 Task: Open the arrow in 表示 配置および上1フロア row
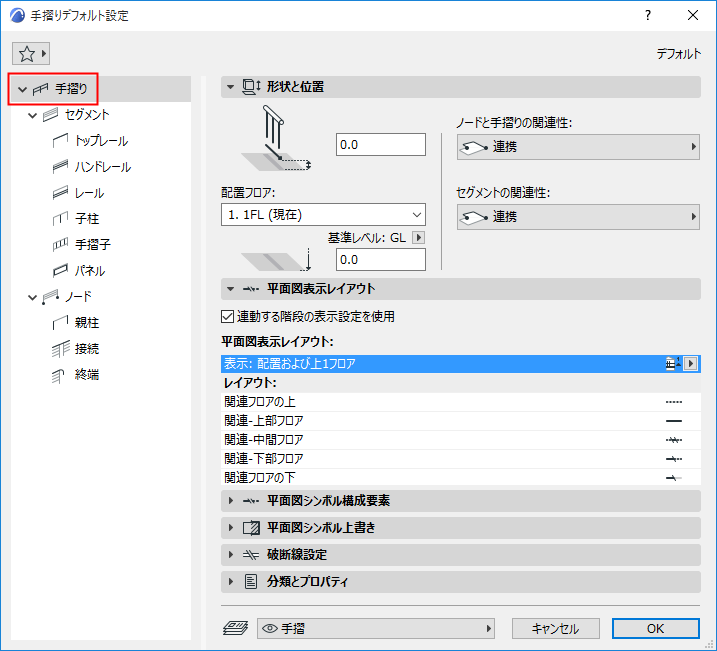pos(690,363)
